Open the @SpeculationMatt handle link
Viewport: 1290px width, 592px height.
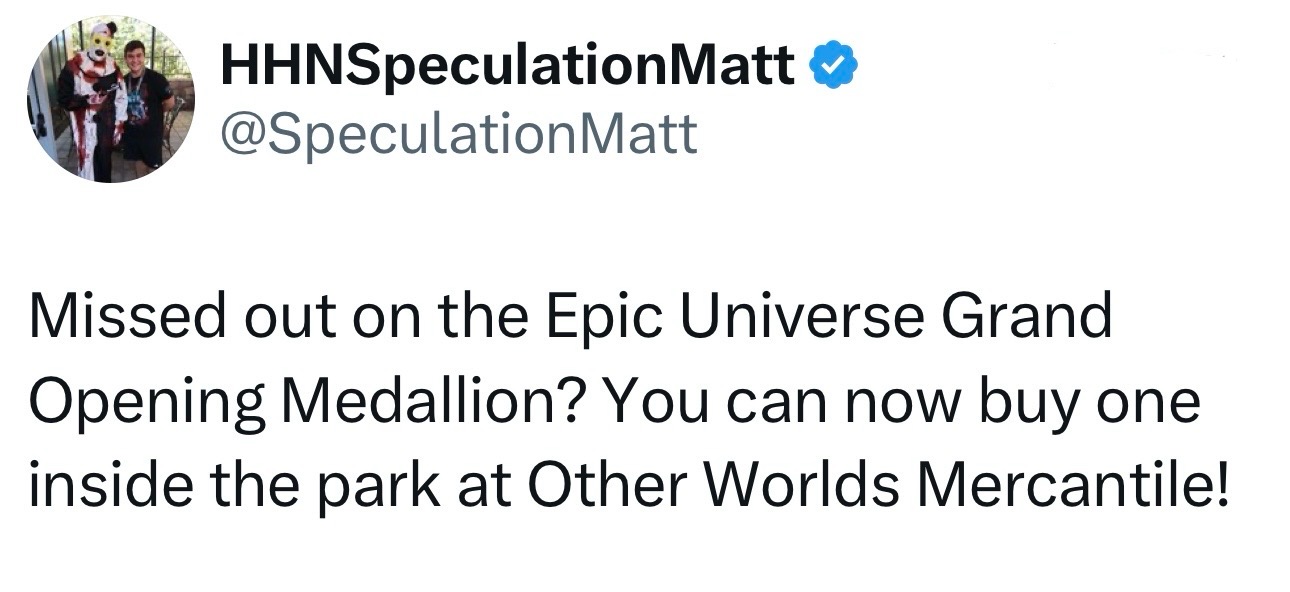tap(458, 132)
